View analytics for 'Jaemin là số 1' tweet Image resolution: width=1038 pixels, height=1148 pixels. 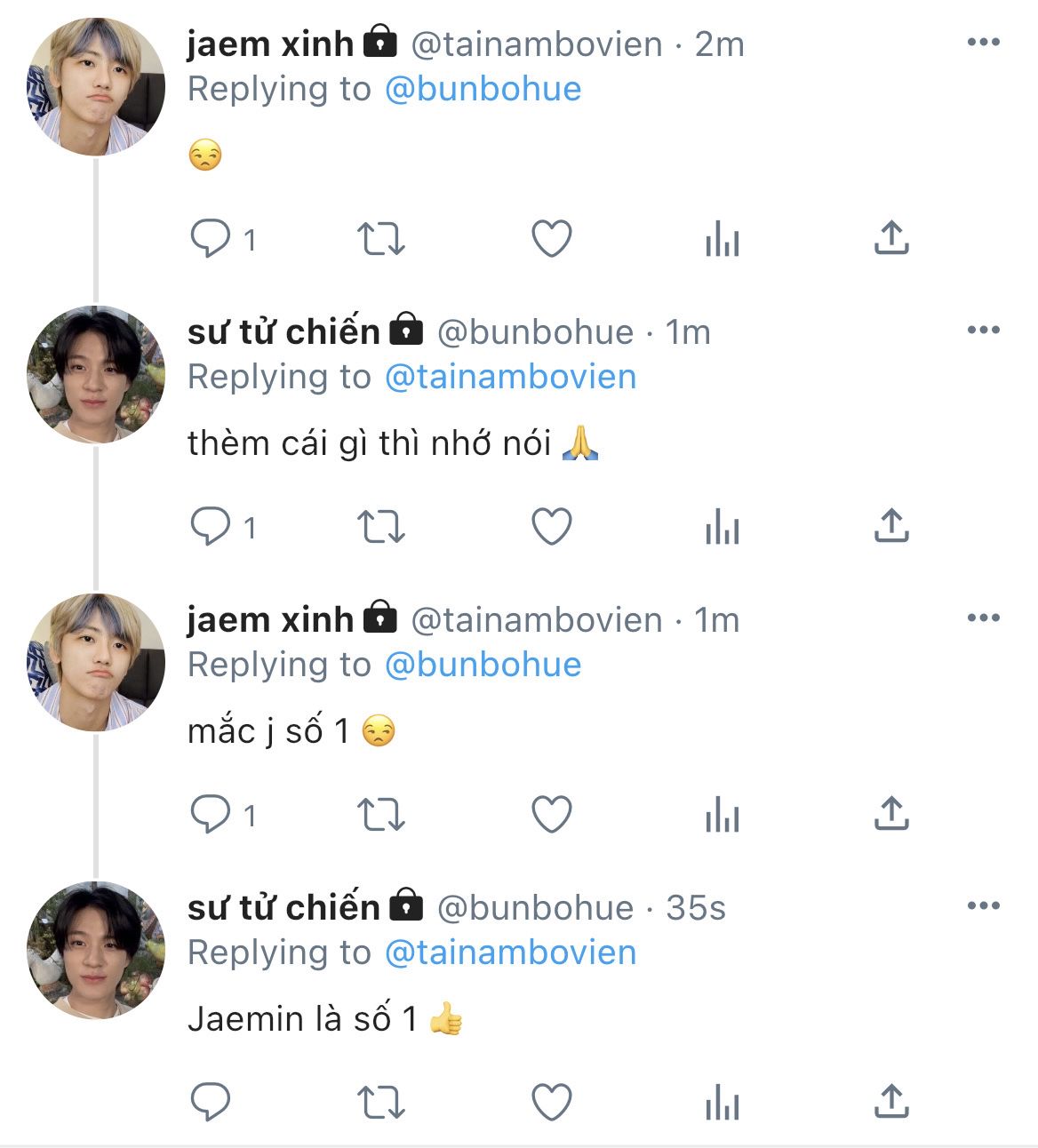722,1103
